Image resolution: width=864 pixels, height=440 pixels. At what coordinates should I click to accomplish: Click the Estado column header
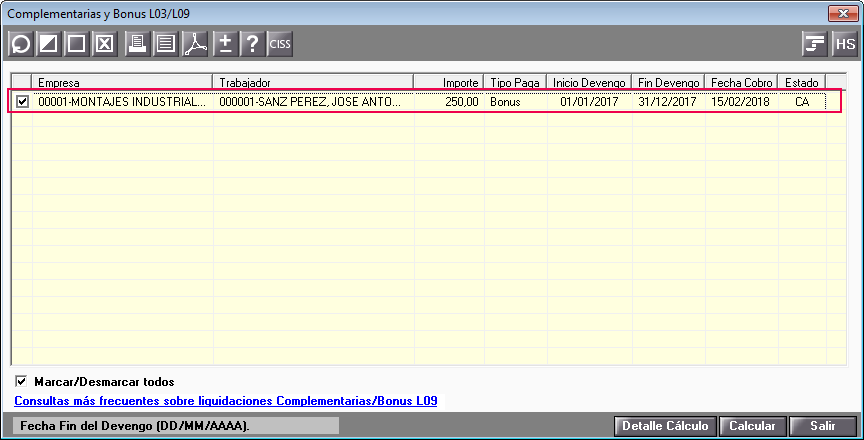(802, 82)
